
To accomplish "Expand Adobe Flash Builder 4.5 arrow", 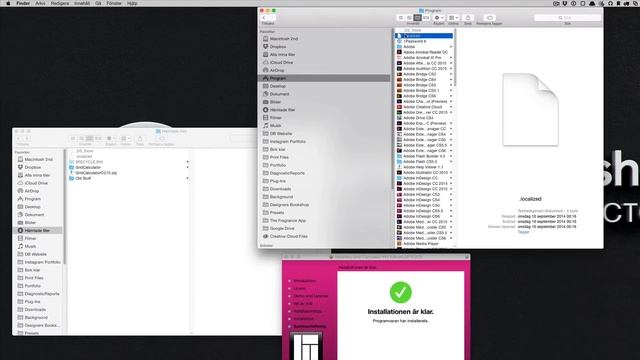I will [x=451, y=156].
